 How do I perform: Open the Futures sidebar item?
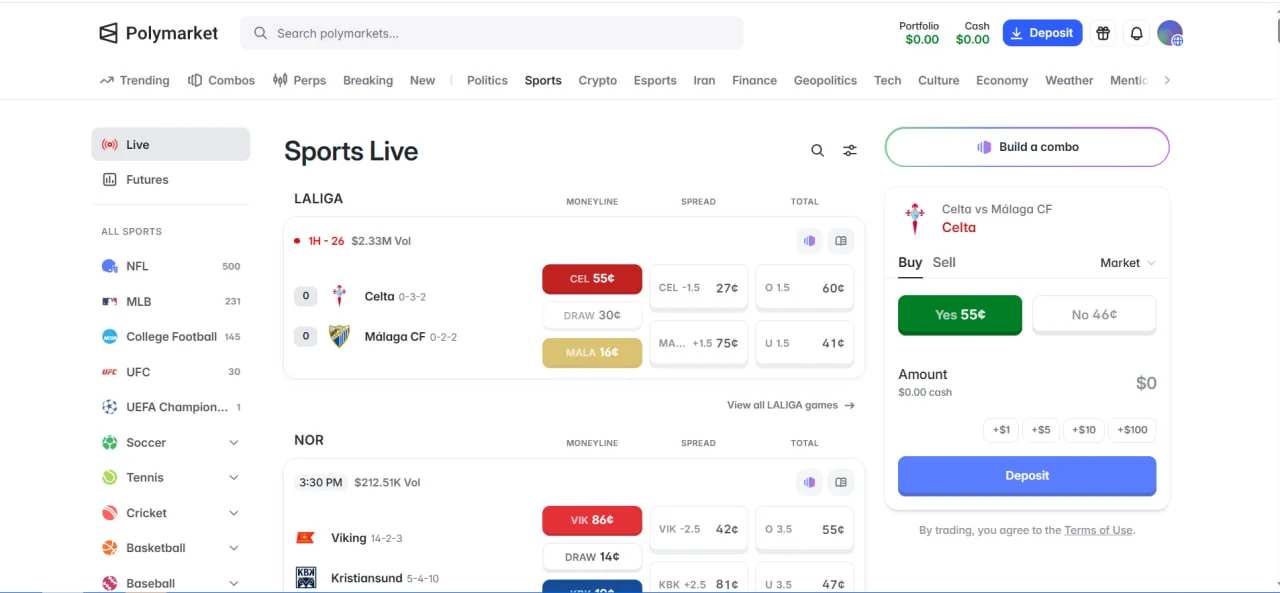pyautogui.click(x=171, y=180)
